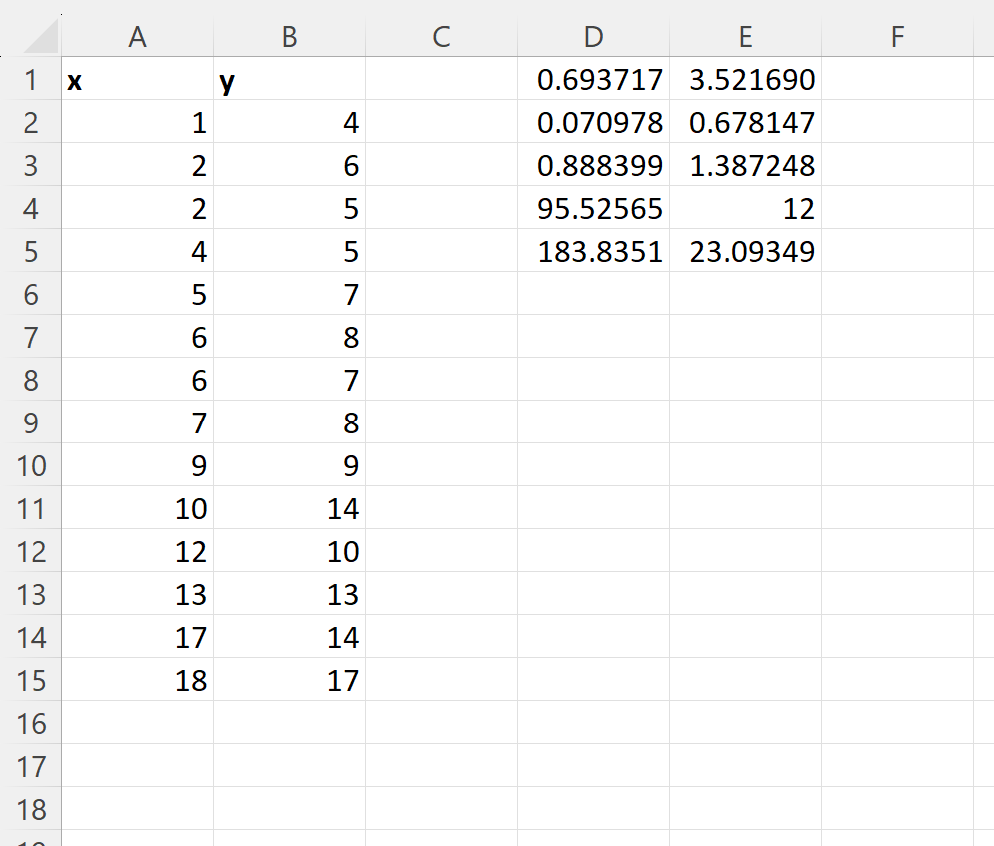Select cell E5 showing 23.09349
The width and height of the screenshot is (994, 846).
point(746,252)
